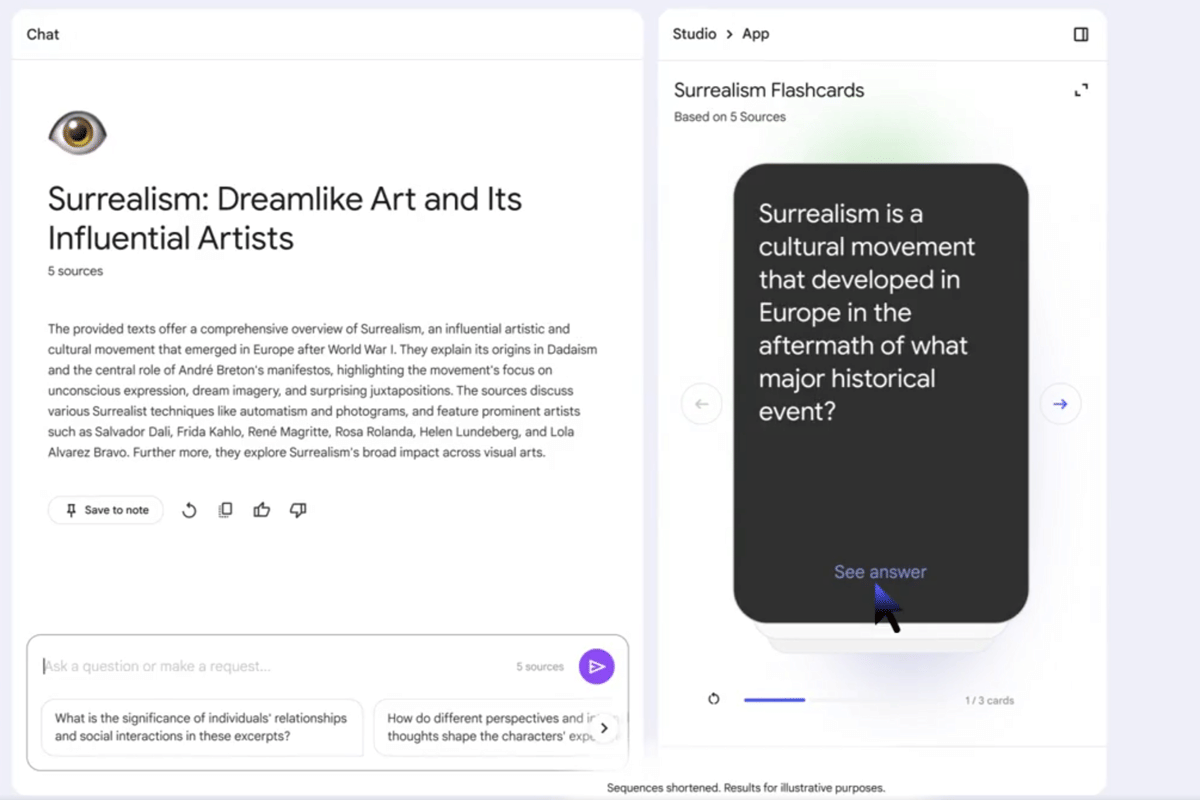Copy the summary with the copy icon

[226, 510]
